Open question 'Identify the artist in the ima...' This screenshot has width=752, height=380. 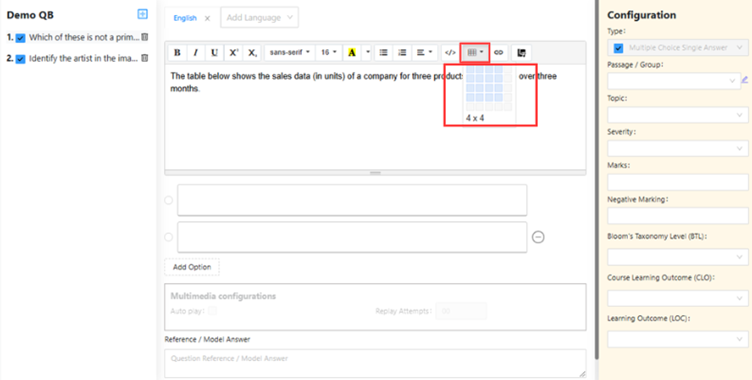tap(83, 59)
